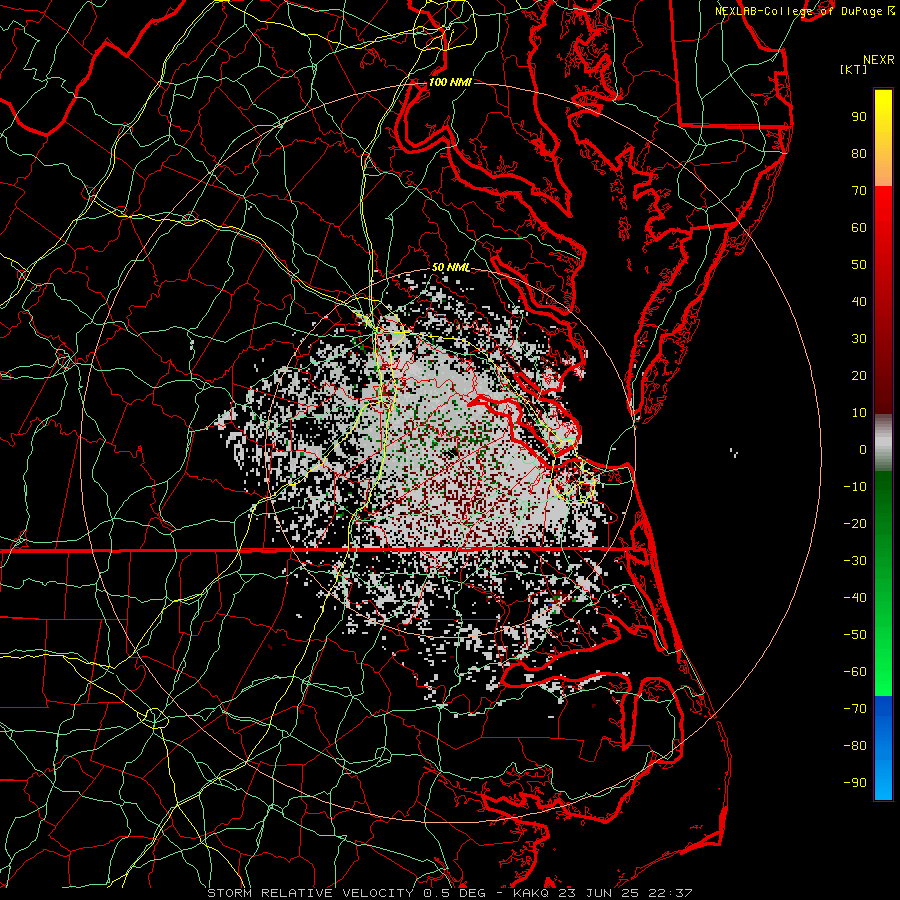Screen dimensions: 900x900
Task: Click the 40 value on the velocity scale
Action: point(859,302)
